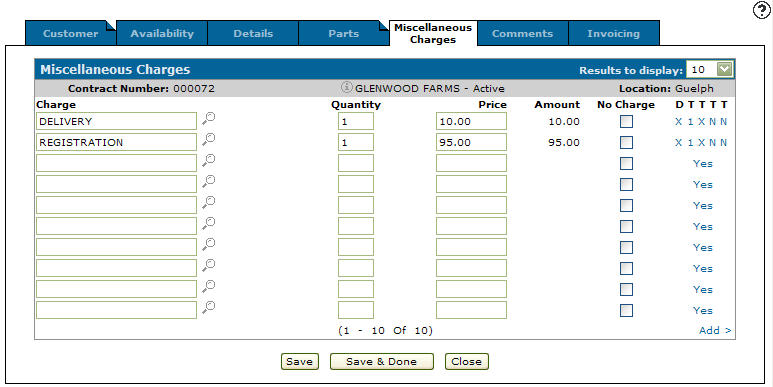This screenshot has width=773, height=387.
Task: Click the empty charge field in third row
Action: click(116, 163)
